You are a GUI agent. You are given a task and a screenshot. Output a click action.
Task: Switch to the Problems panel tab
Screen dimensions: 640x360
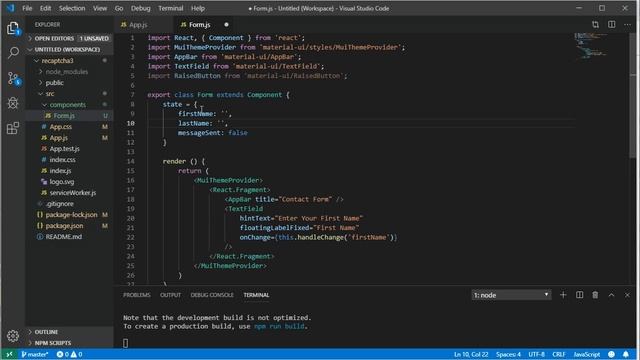pyautogui.click(x=137, y=295)
